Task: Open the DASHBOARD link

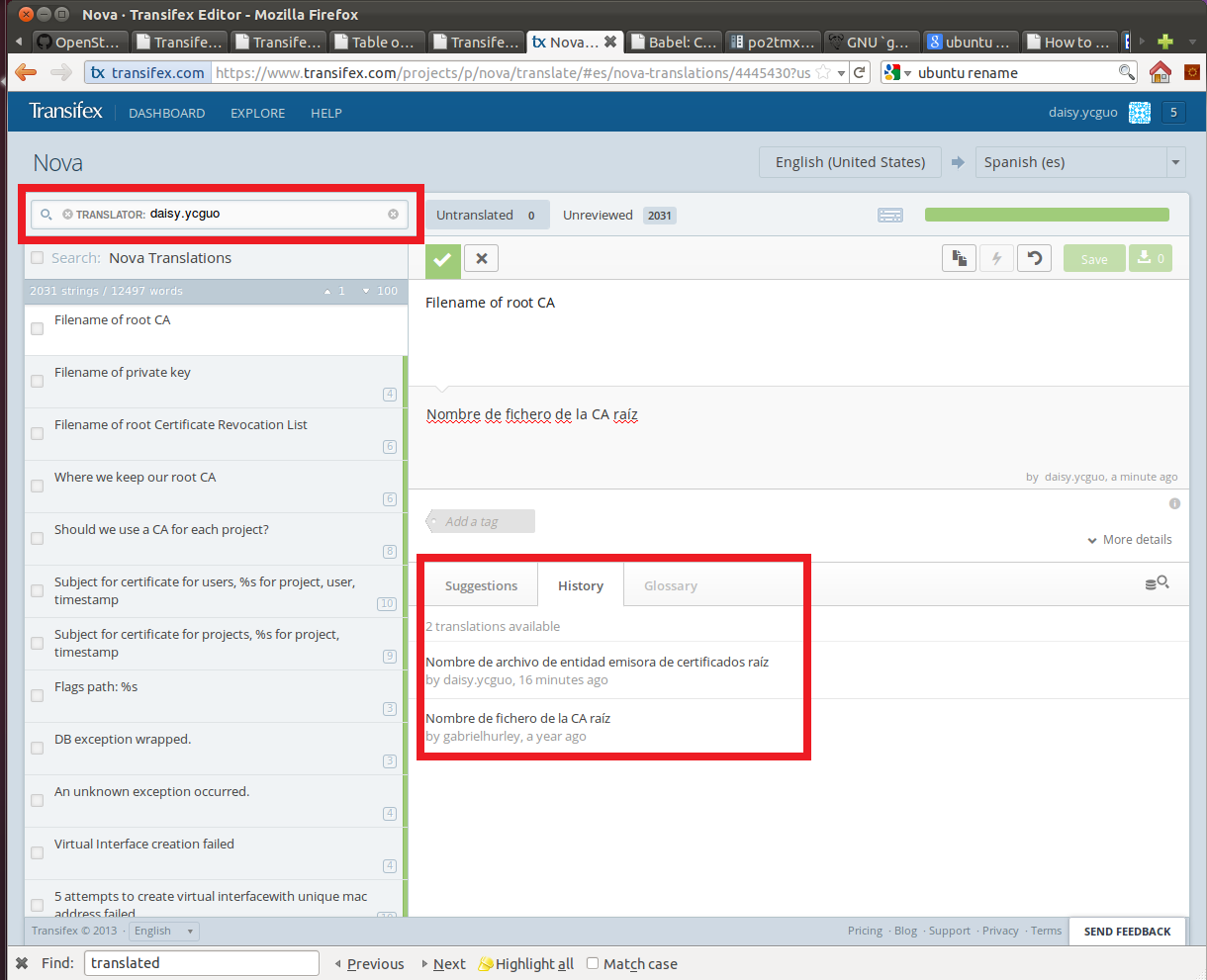Action: pos(166,114)
